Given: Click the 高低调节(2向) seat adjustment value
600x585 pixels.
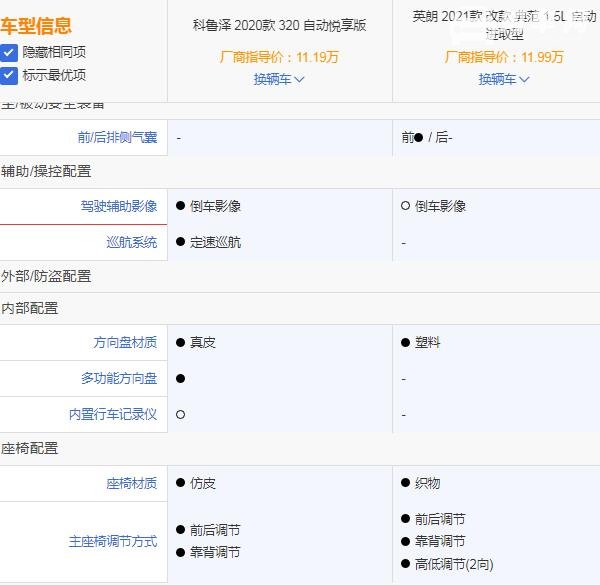Looking at the screenshot, I should 454,564.
